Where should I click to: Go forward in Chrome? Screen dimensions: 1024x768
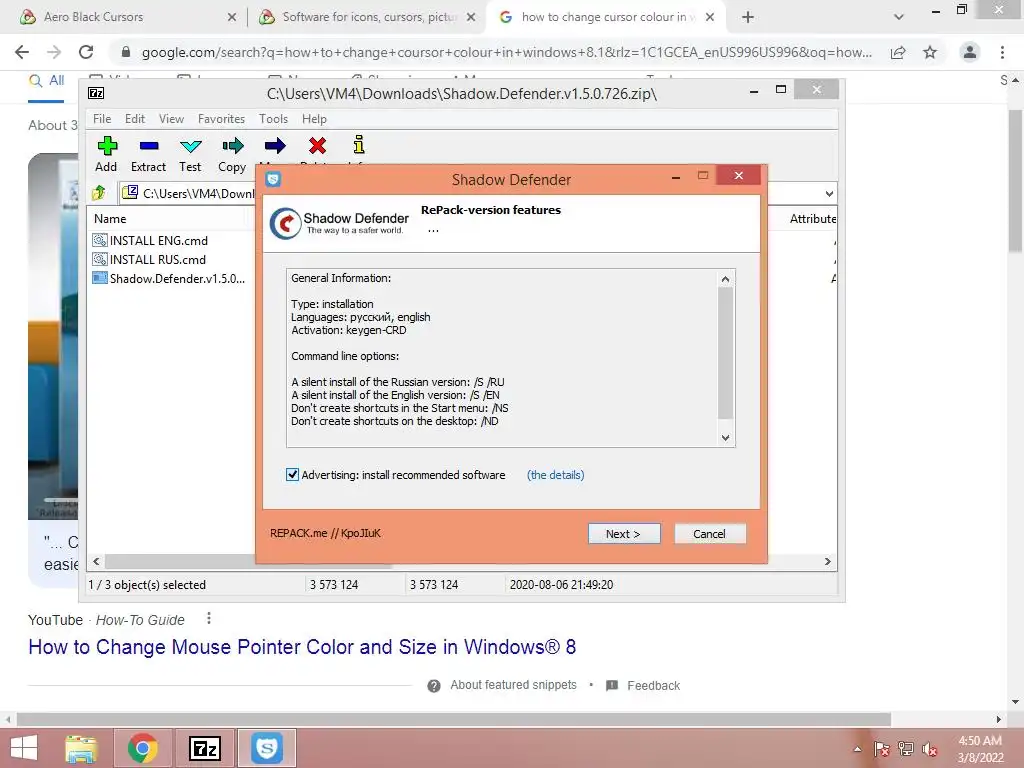54,52
